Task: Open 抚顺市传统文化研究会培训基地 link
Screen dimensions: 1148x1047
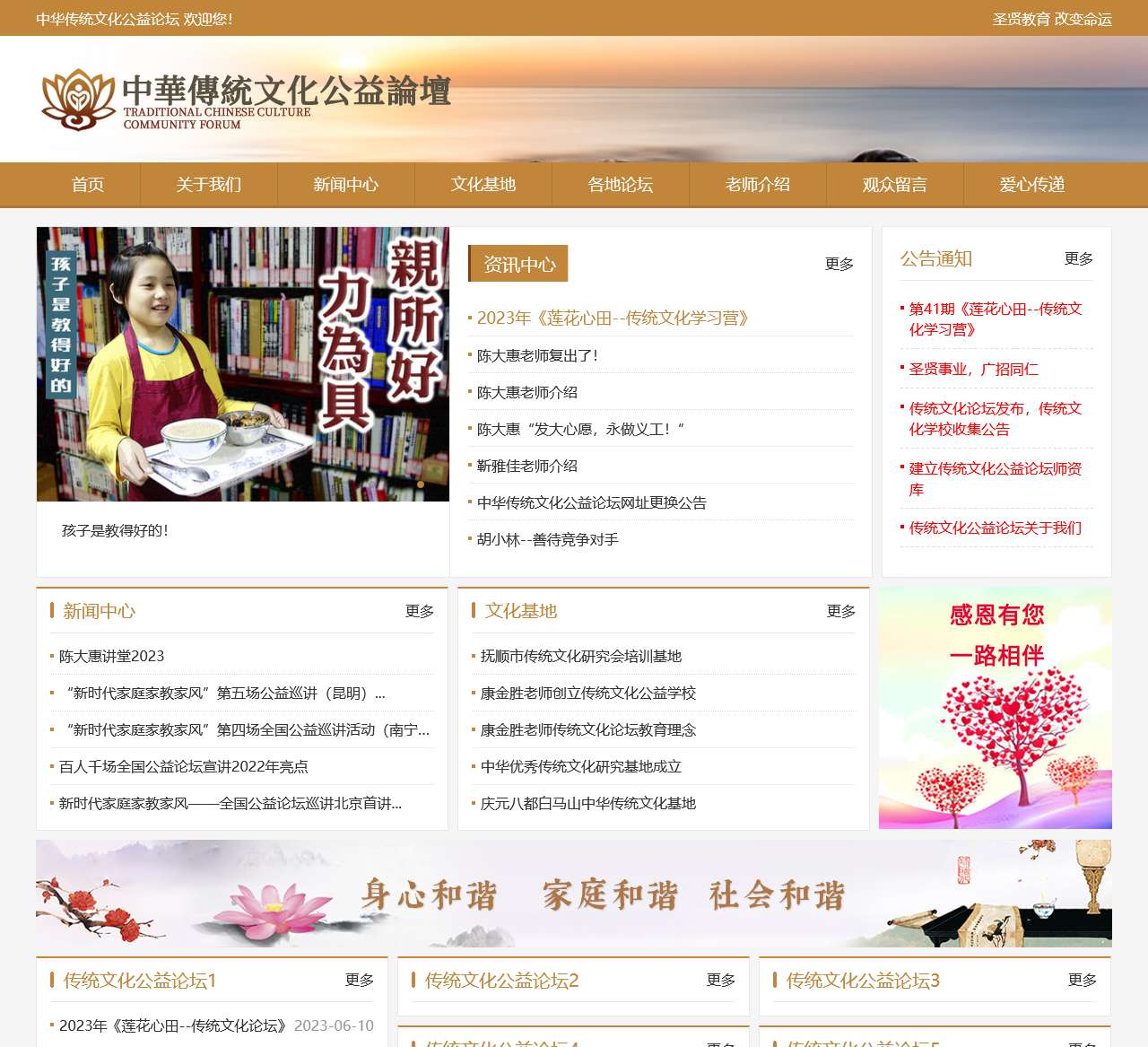Action: [580, 657]
